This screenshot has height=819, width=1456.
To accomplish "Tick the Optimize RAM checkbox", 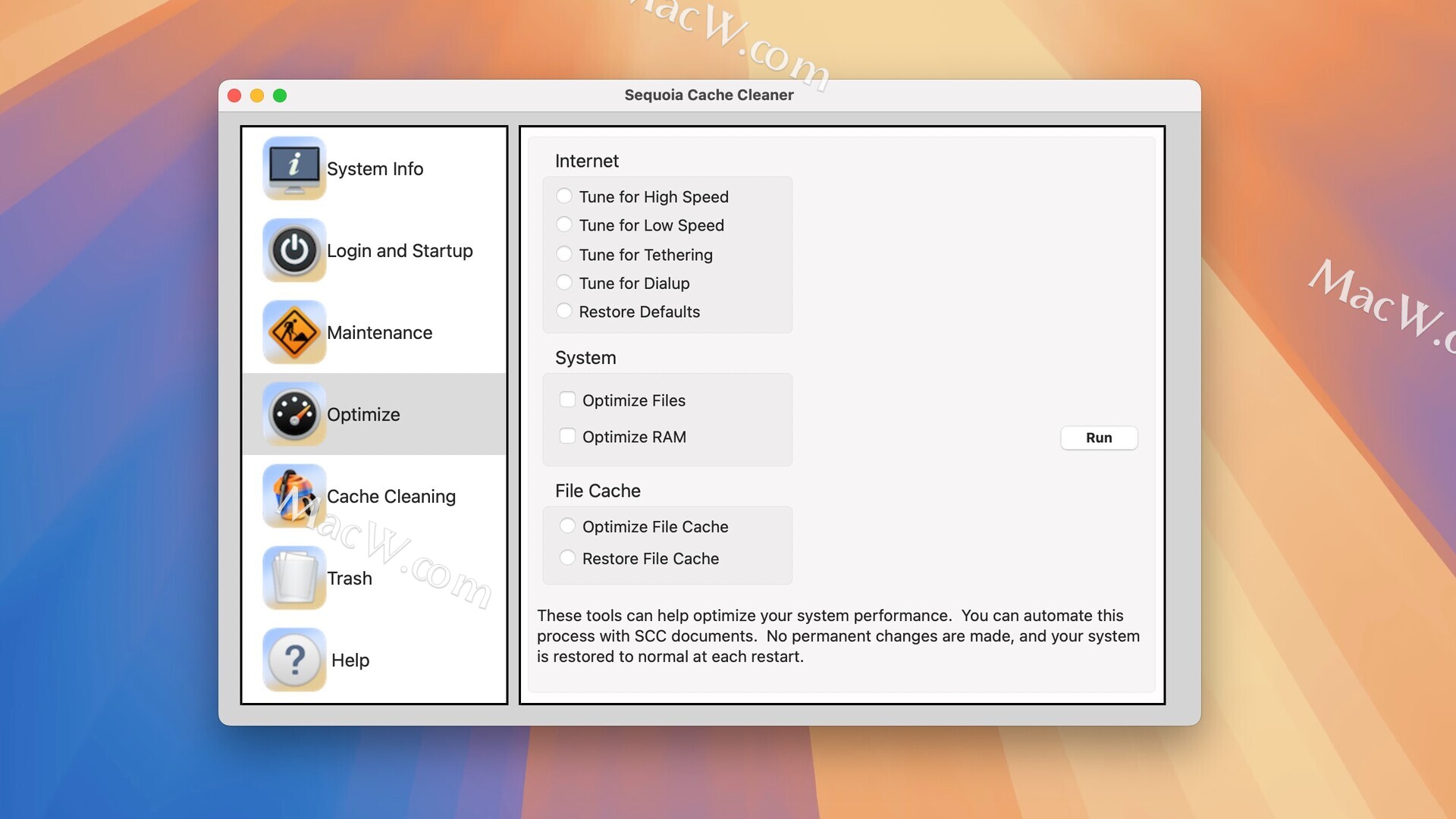I will (x=567, y=436).
